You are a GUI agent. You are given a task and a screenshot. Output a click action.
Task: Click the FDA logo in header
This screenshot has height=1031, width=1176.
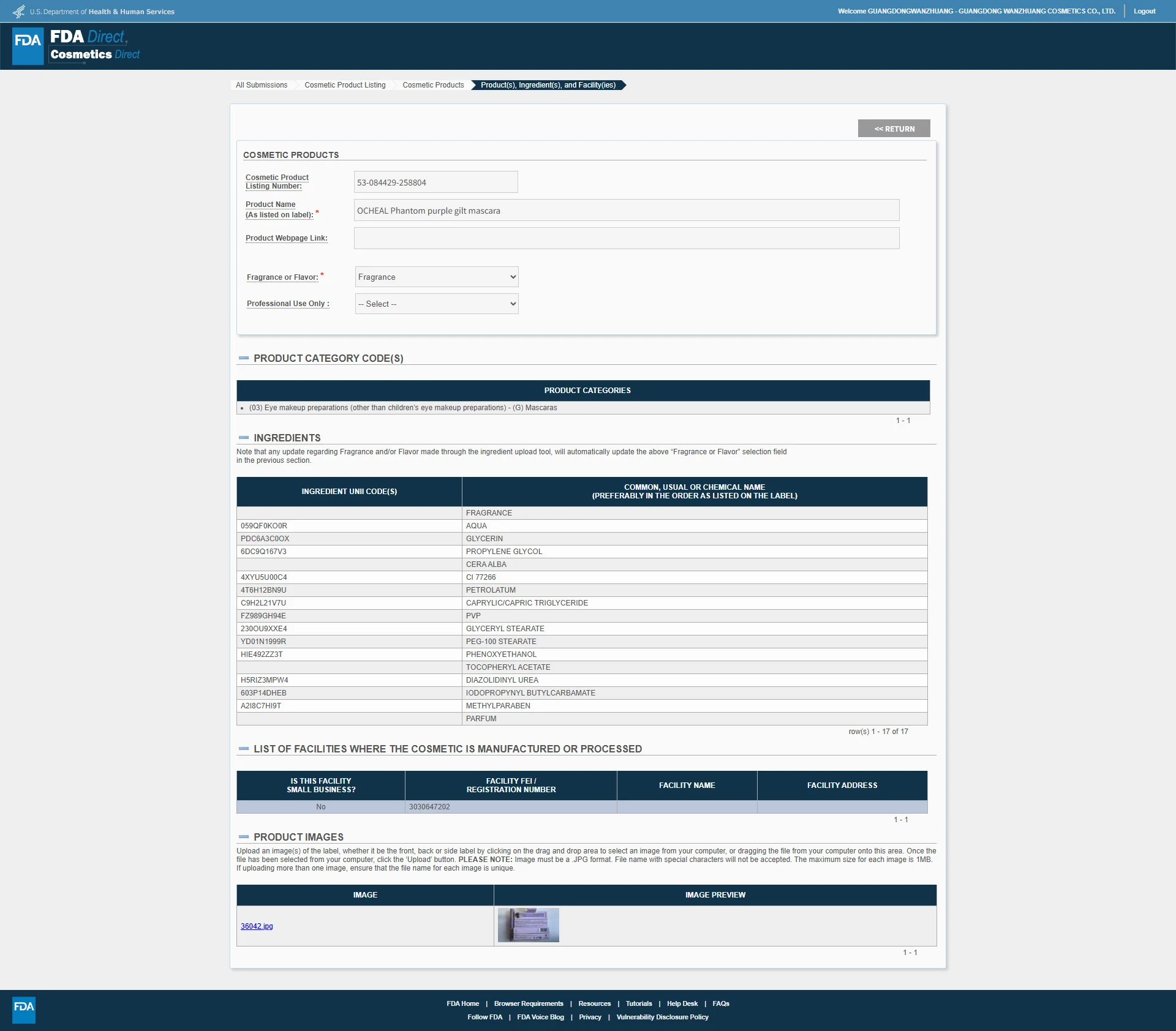tap(28, 46)
